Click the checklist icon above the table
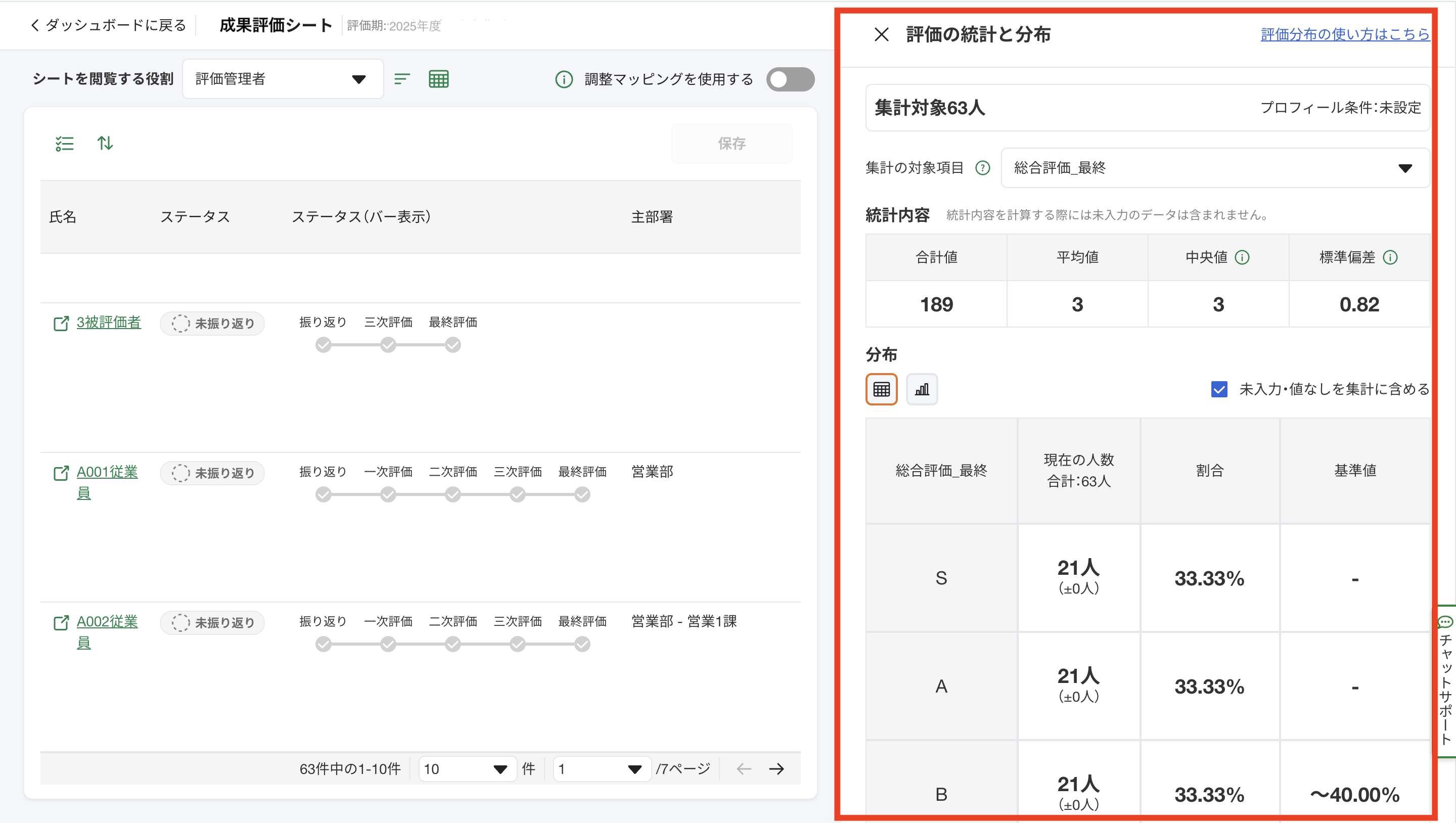Viewport: 1456px width, 823px height. tap(64, 144)
